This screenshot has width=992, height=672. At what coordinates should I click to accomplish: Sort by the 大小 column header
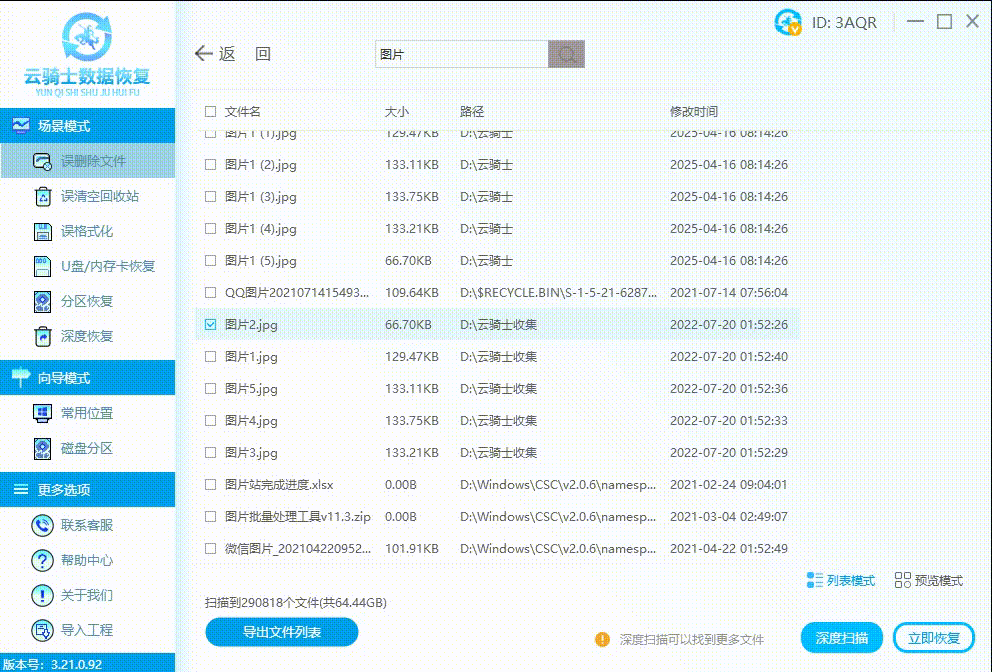(397, 112)
